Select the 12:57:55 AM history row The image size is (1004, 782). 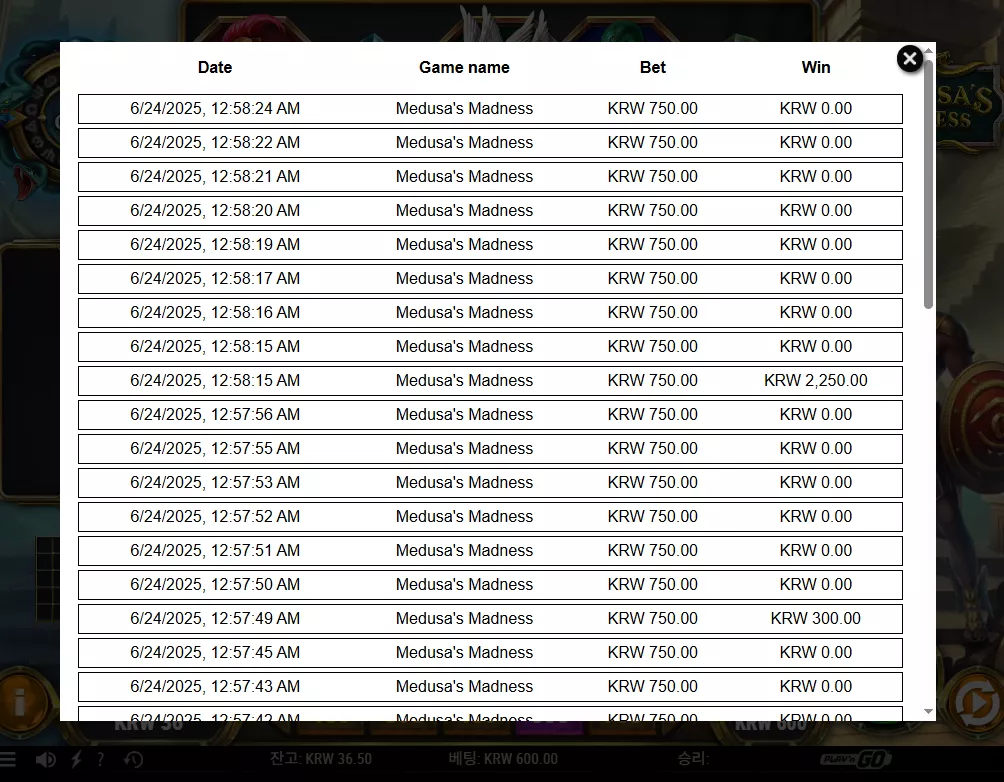tap(490, 448)
